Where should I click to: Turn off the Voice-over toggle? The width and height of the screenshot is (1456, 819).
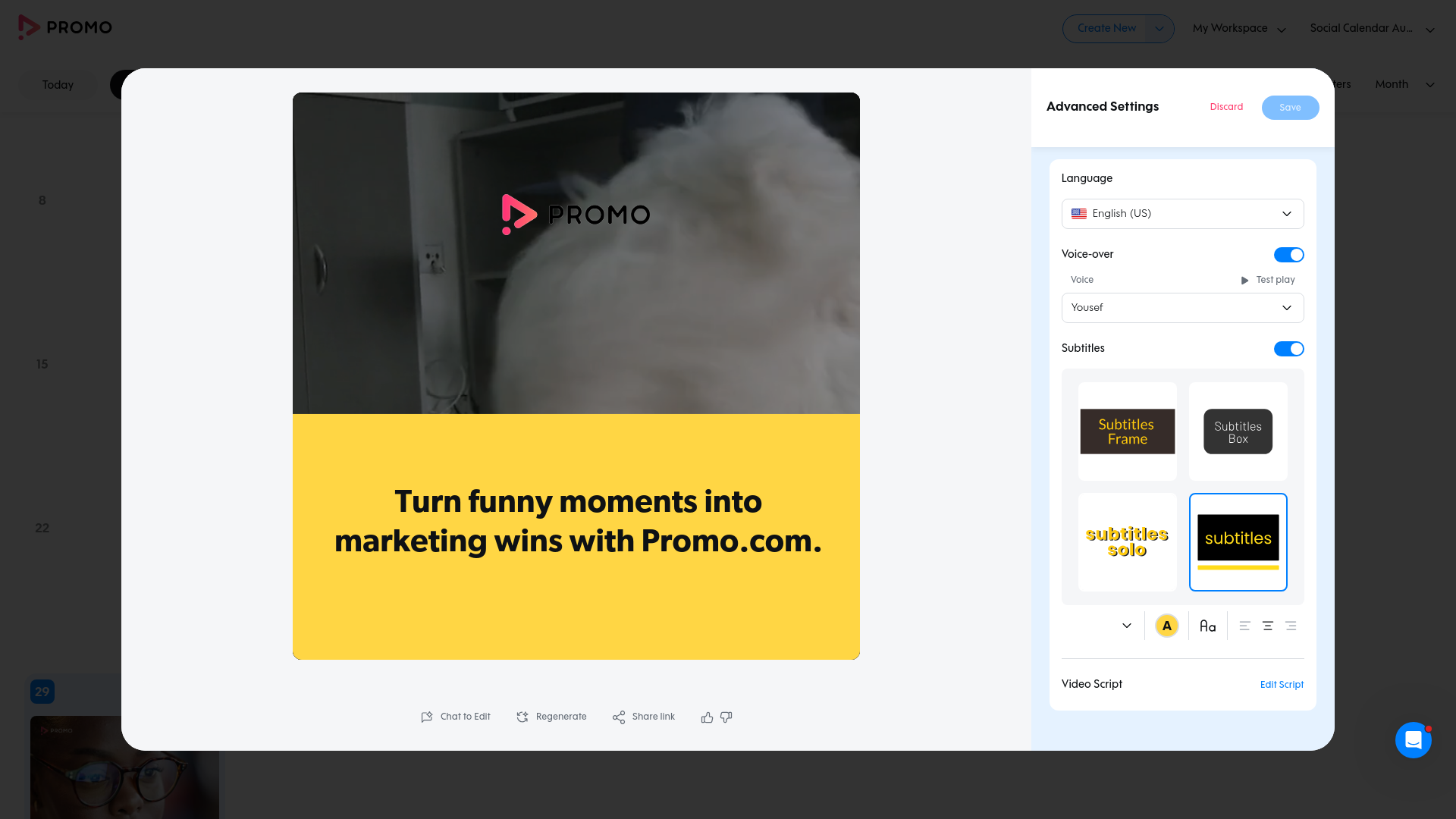(1288, 255)
